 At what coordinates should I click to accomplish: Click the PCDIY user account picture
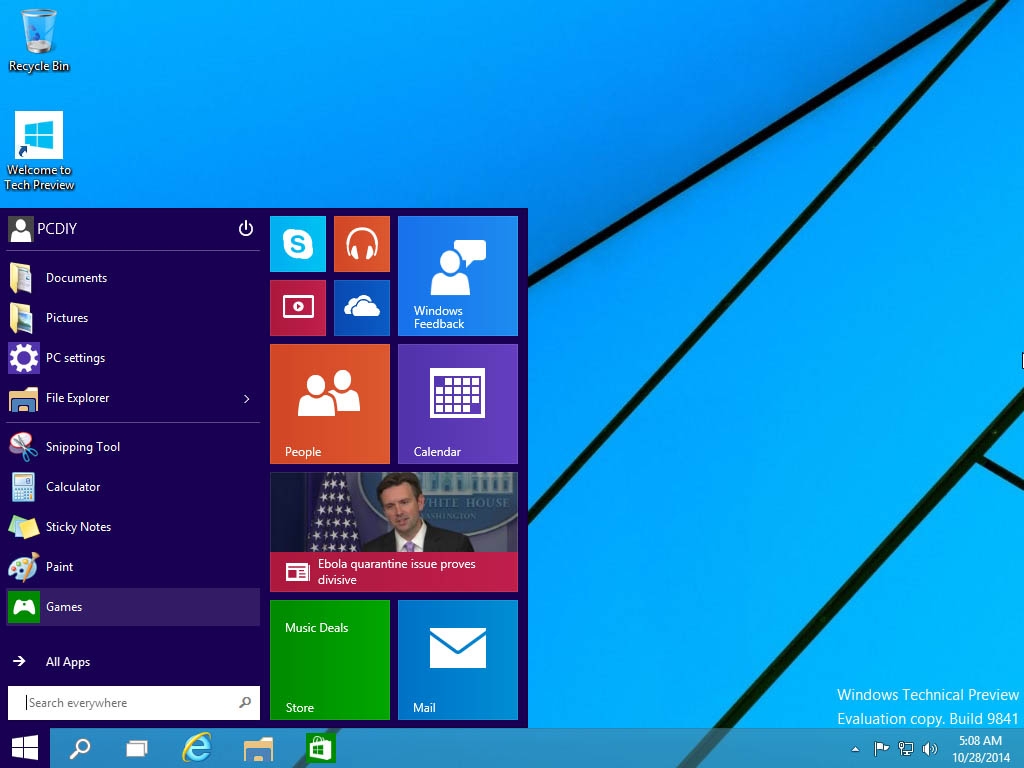point(21,229)
